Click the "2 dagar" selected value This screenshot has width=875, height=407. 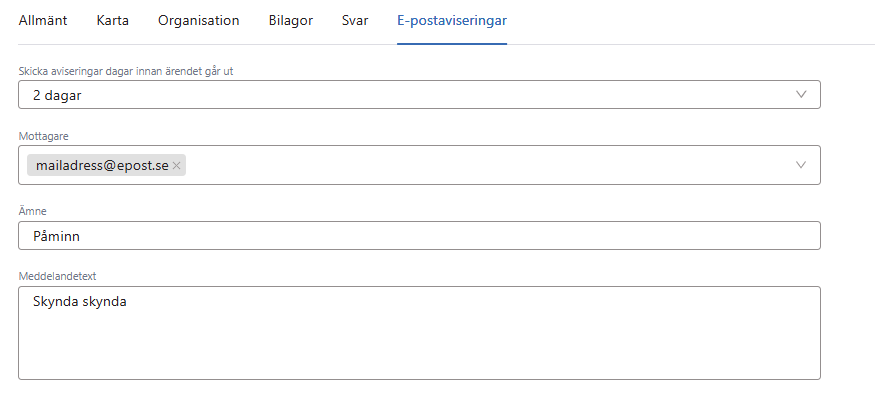[x=57, y=95]
